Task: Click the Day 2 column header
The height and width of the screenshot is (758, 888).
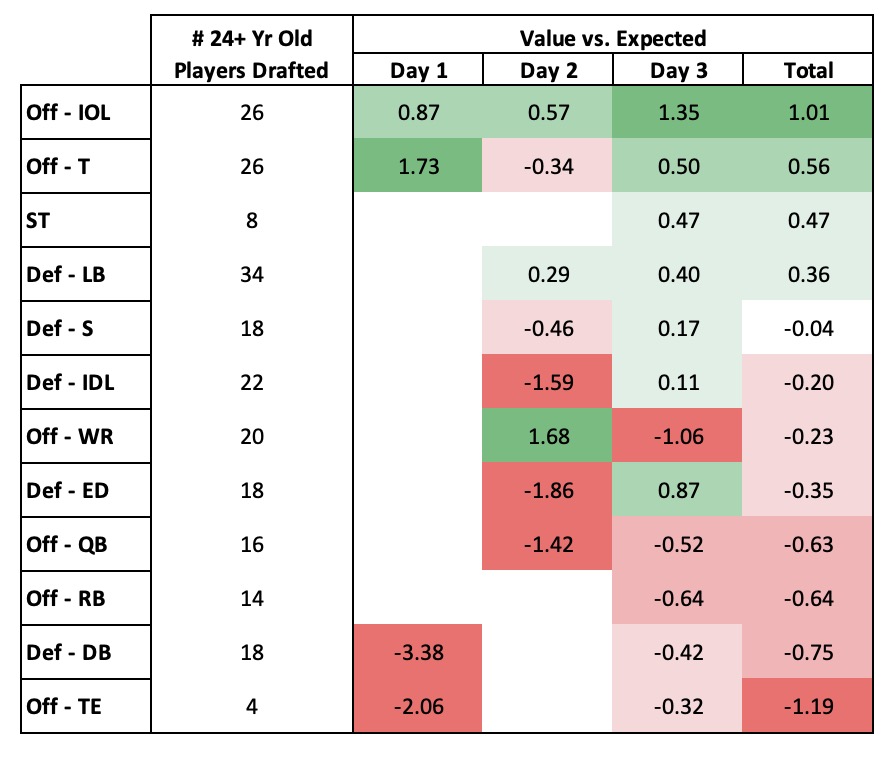Action: tap(547, 70)
